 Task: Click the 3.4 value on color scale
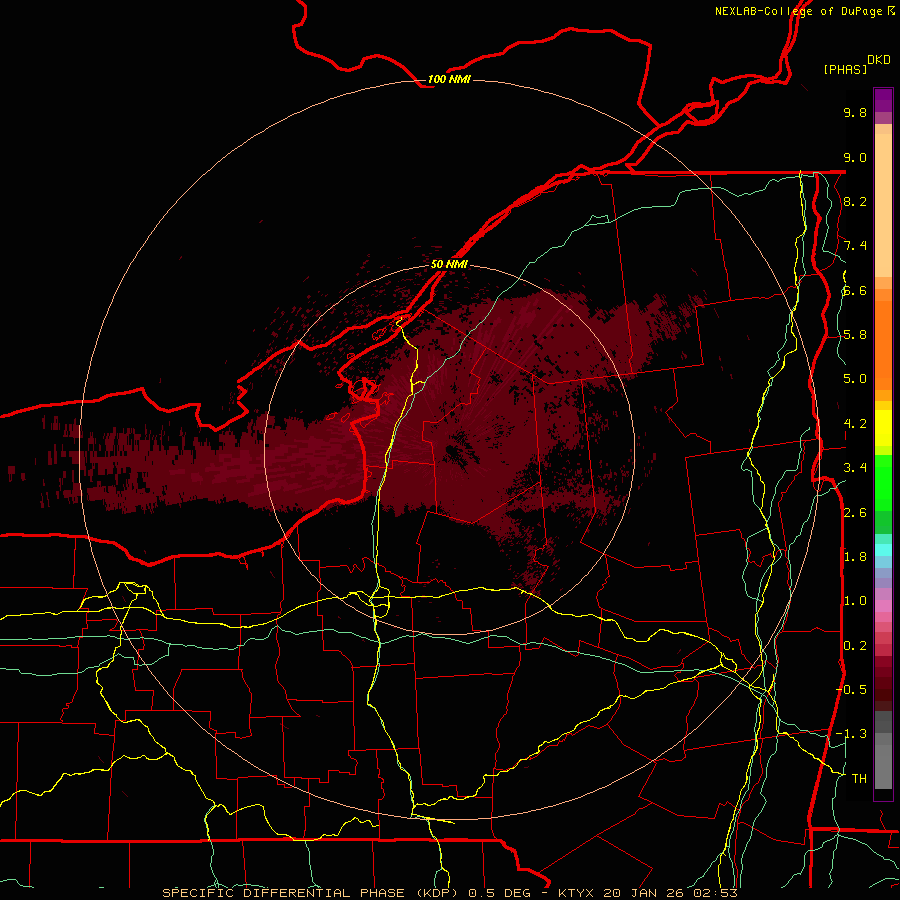pyautogui.click(x=855, y=467)
